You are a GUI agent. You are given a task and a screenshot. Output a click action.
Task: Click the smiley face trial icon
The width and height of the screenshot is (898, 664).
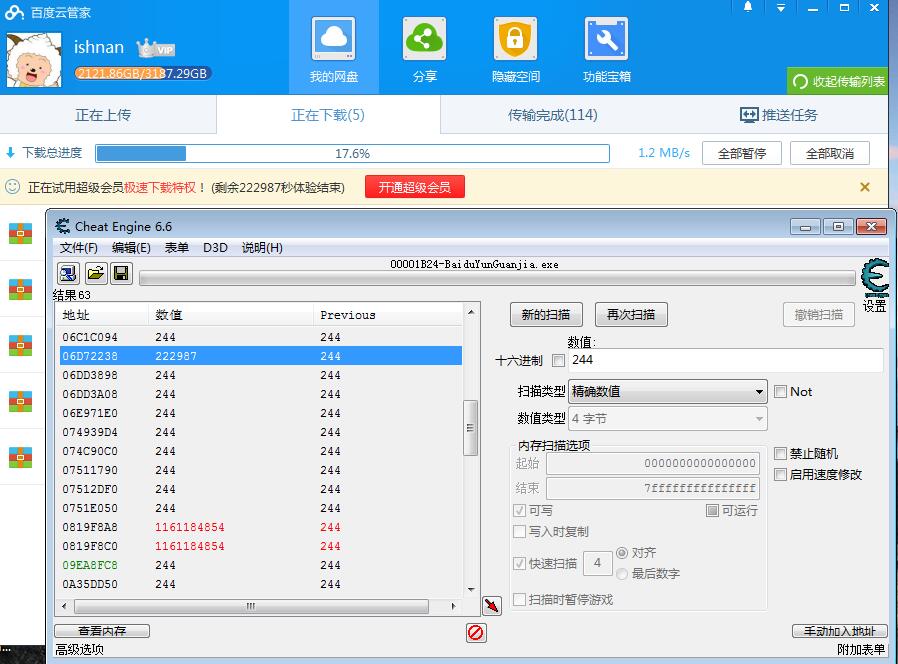point(13,186)
